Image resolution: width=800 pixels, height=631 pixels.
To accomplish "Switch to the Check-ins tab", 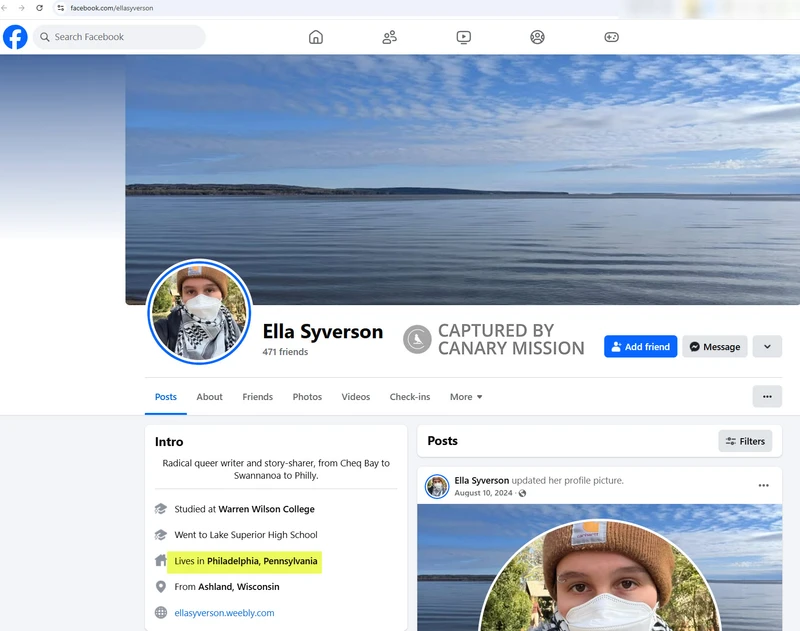I will 410,397.
